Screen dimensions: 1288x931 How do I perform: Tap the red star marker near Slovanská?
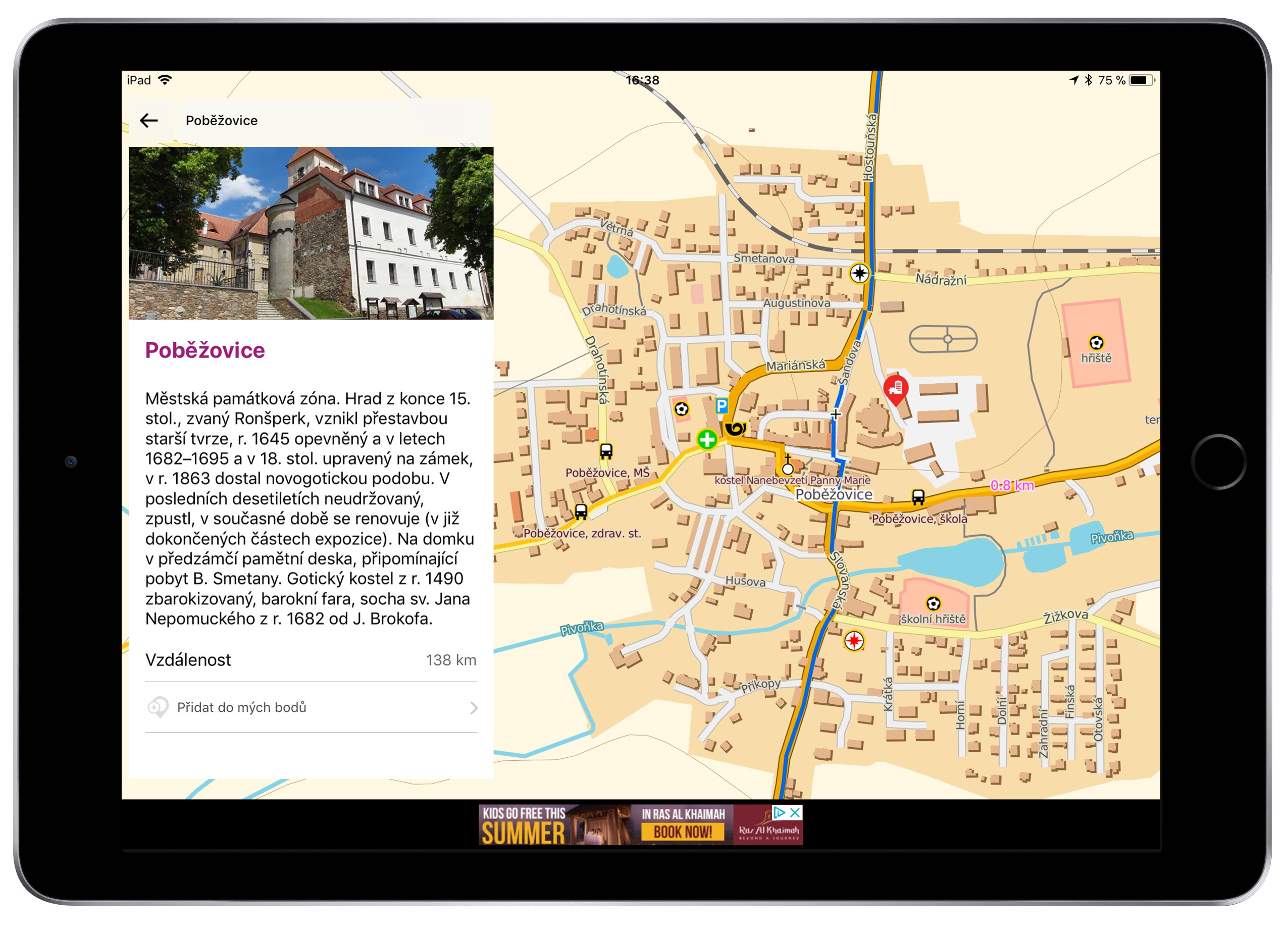[x=854, y=641]
